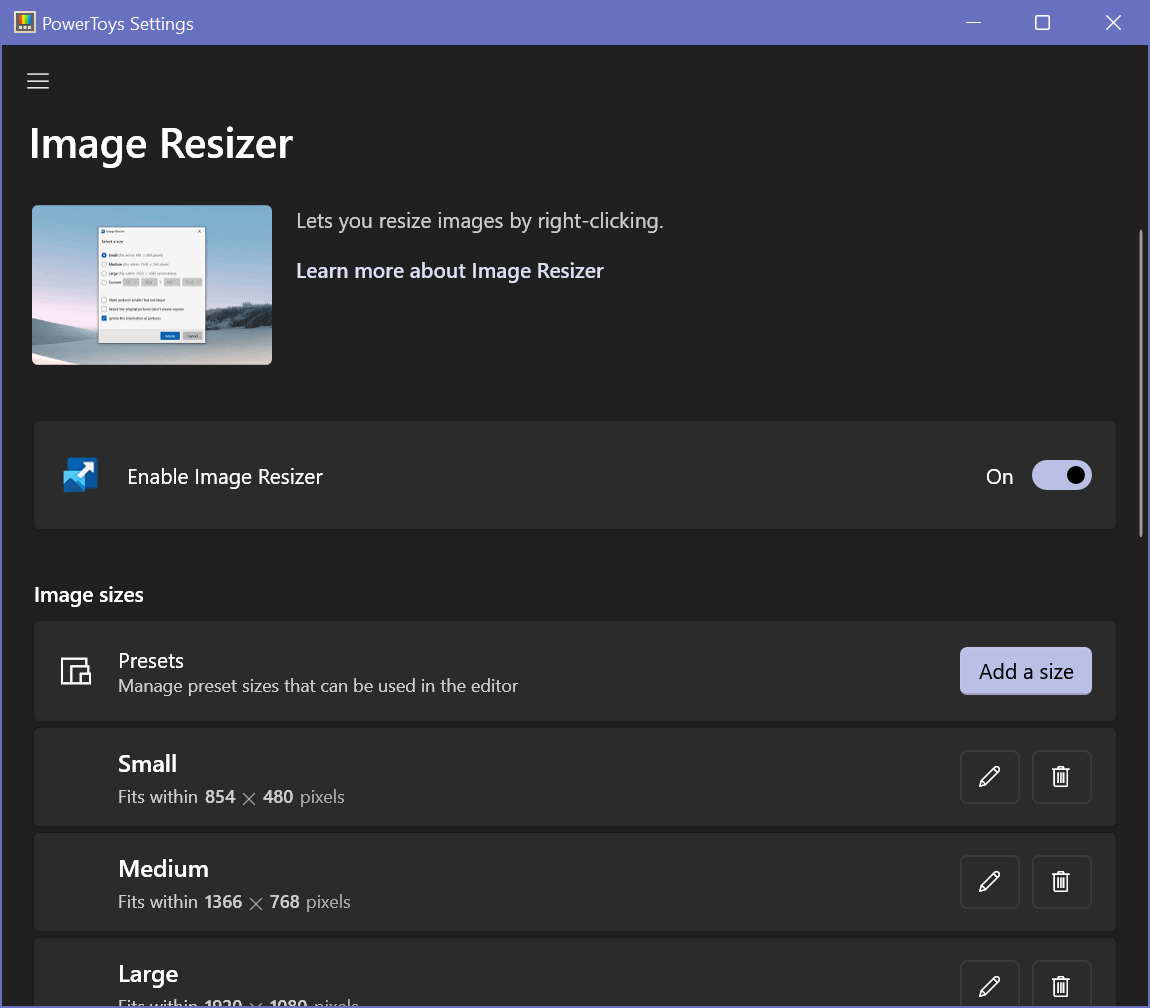
Task: Click the PowerToys app icon in title bar
Action: click(x=24, y=23)
